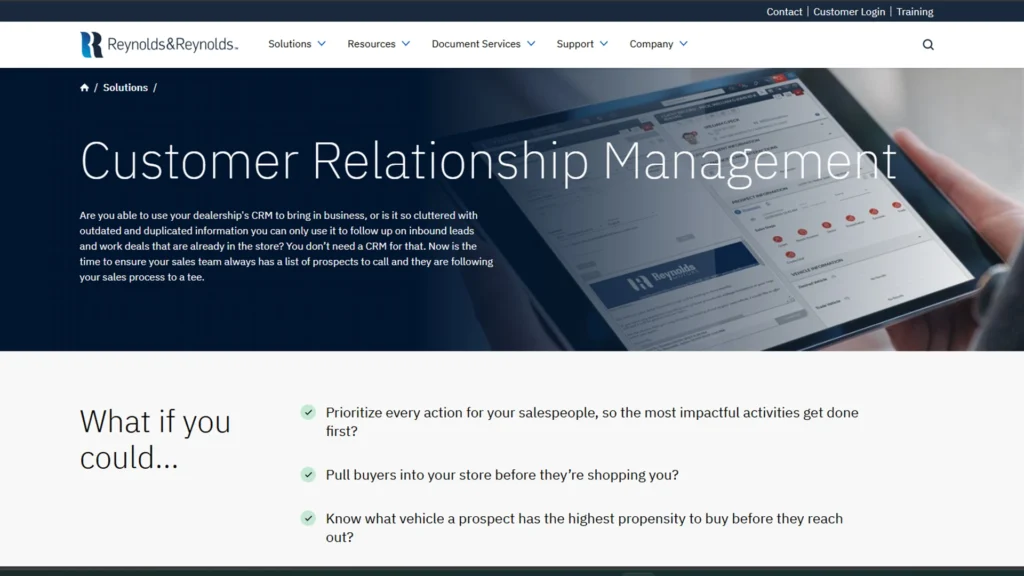Open the Support navigation item

[575, 44]
